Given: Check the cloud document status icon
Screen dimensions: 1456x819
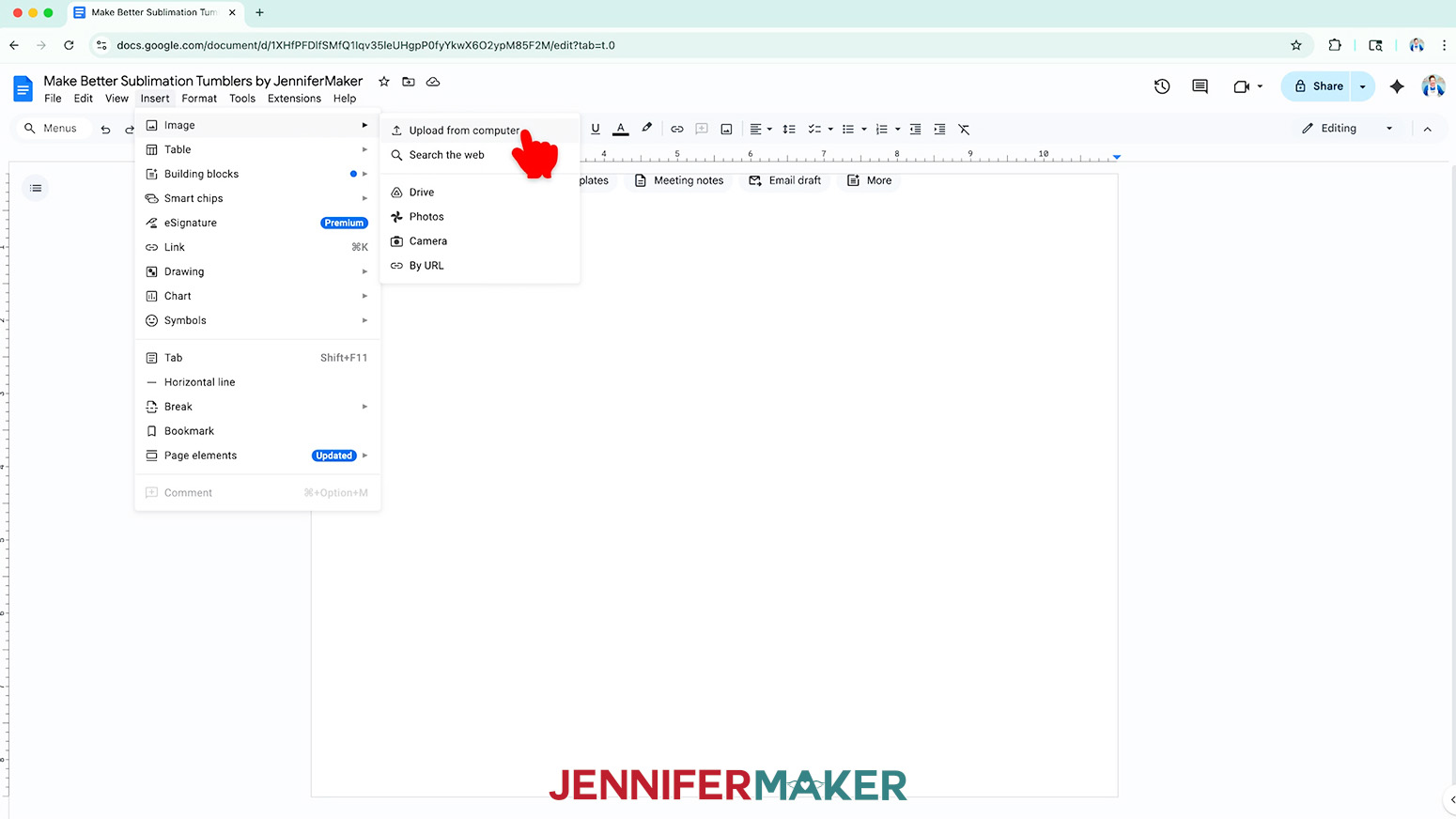Looking at the screenshot, I should pos(433,82).
